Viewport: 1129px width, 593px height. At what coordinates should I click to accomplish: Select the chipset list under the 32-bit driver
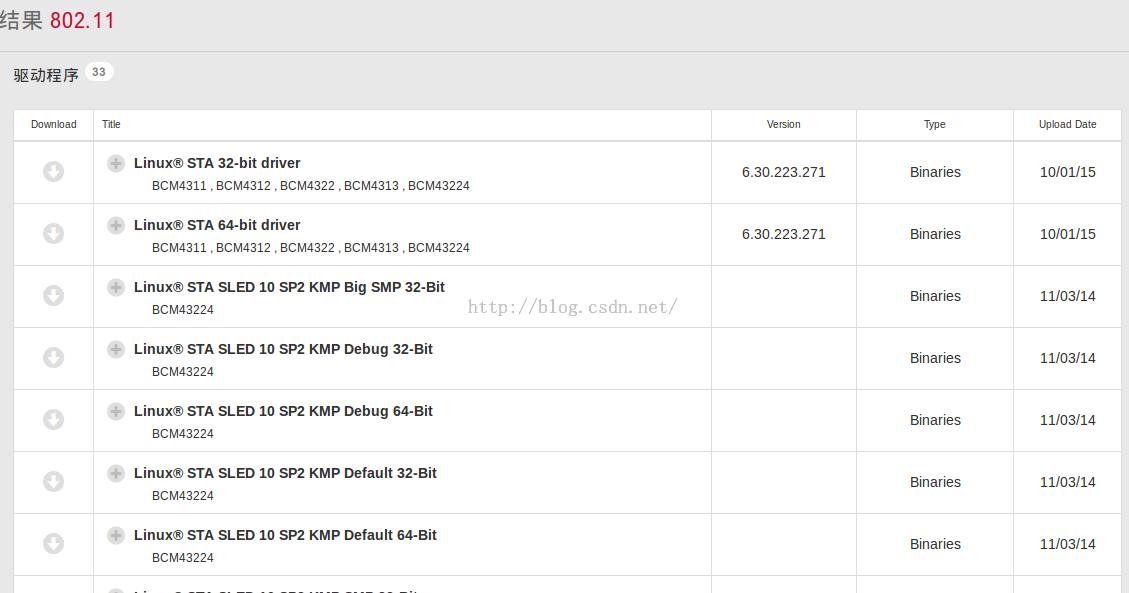310,186
